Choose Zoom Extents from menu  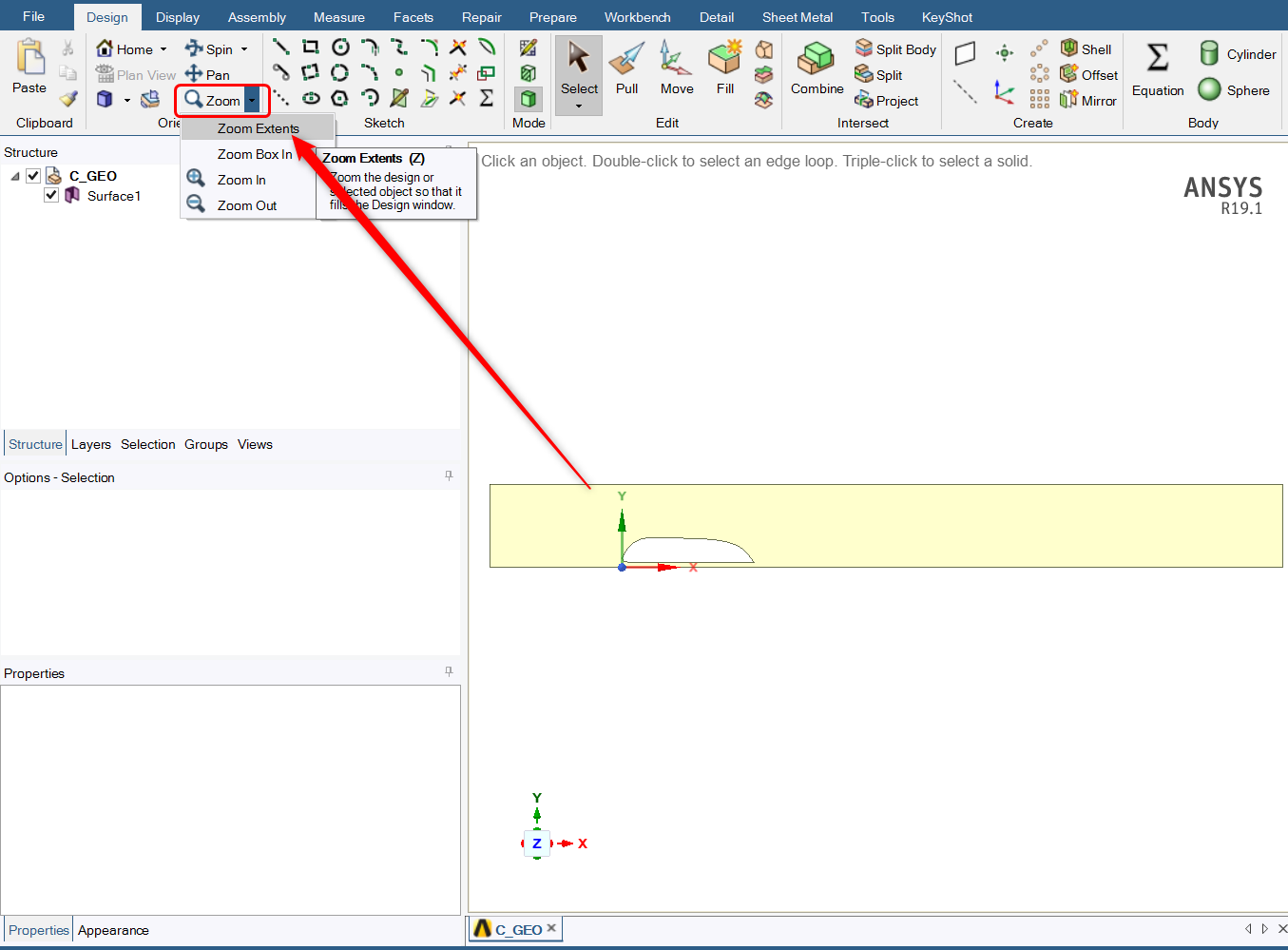coord(258,128)
